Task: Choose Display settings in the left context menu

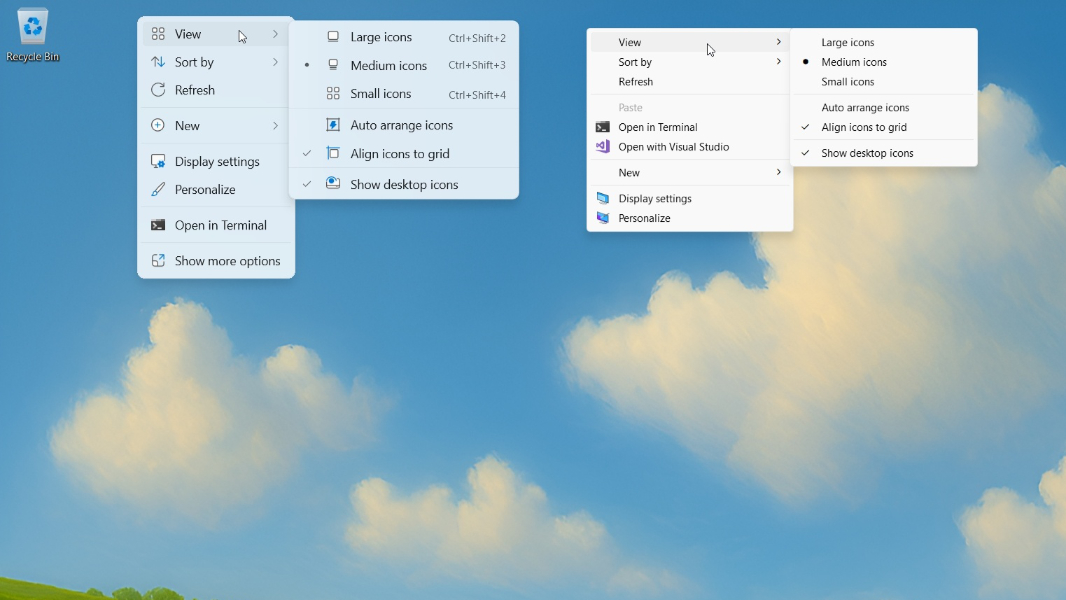Action: pos(216,161)
